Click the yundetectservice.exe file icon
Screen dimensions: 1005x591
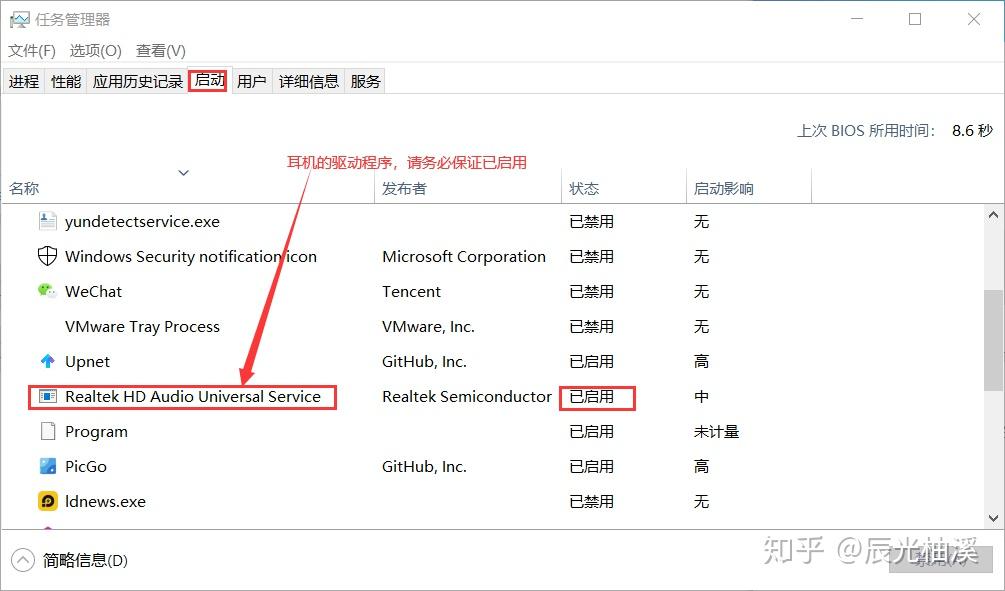[x=47, y=221]
